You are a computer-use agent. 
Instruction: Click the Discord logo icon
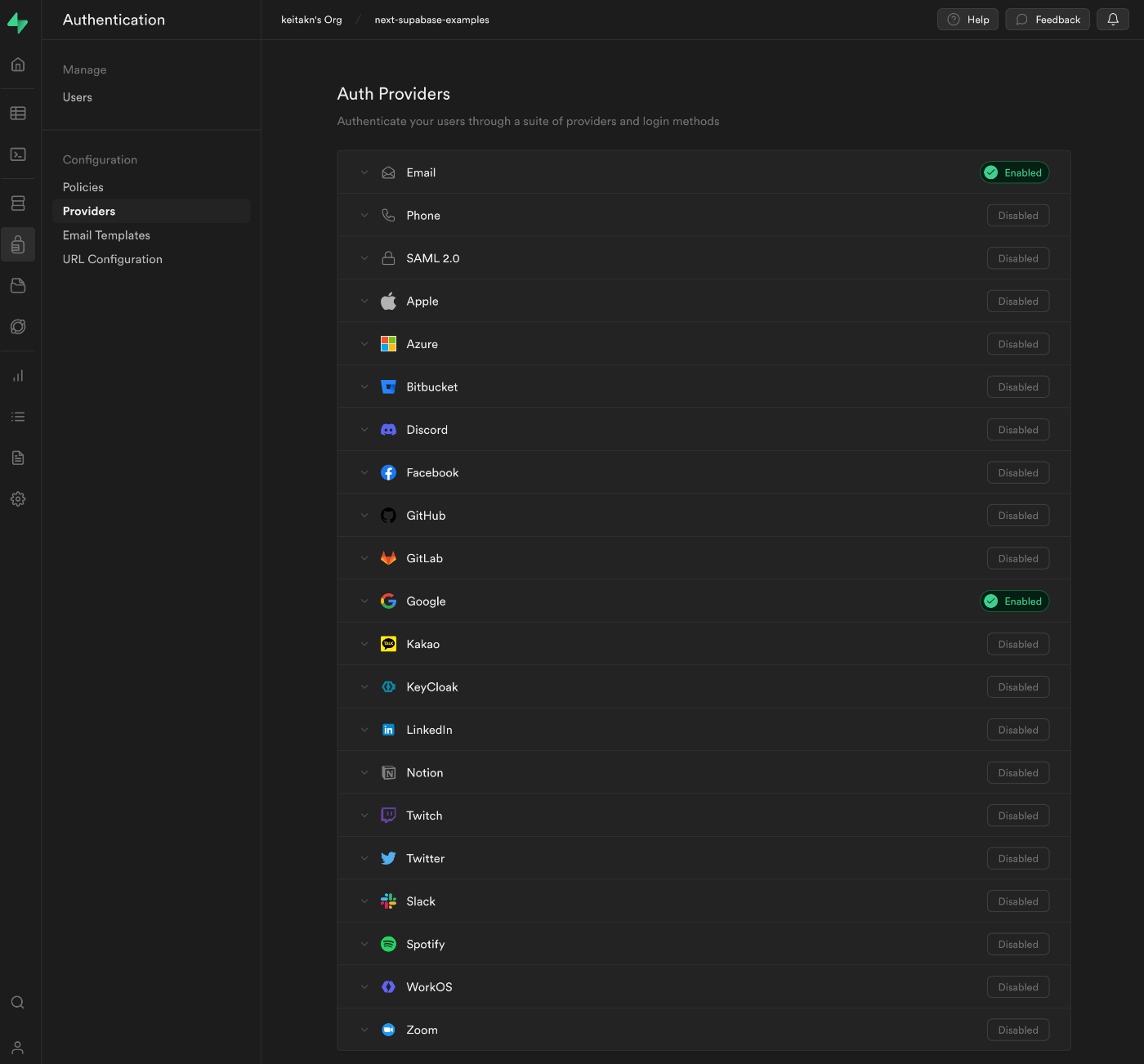tap(389, 430)
